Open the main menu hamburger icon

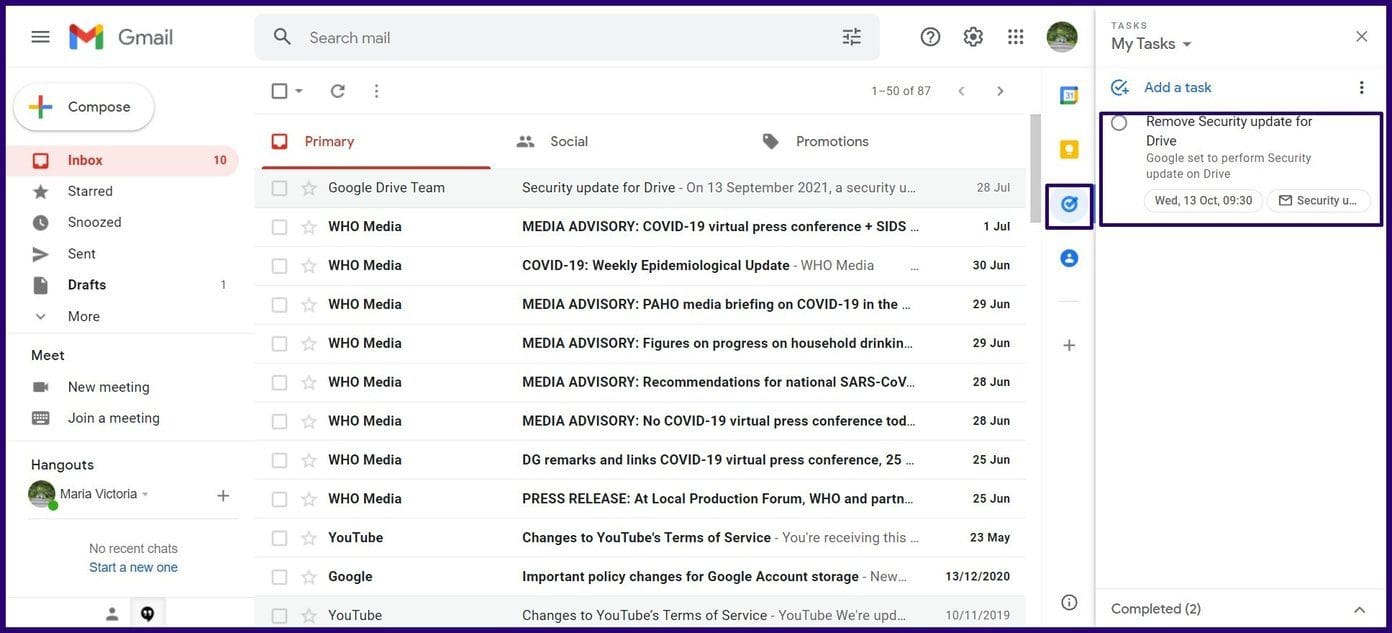(40, 37)
